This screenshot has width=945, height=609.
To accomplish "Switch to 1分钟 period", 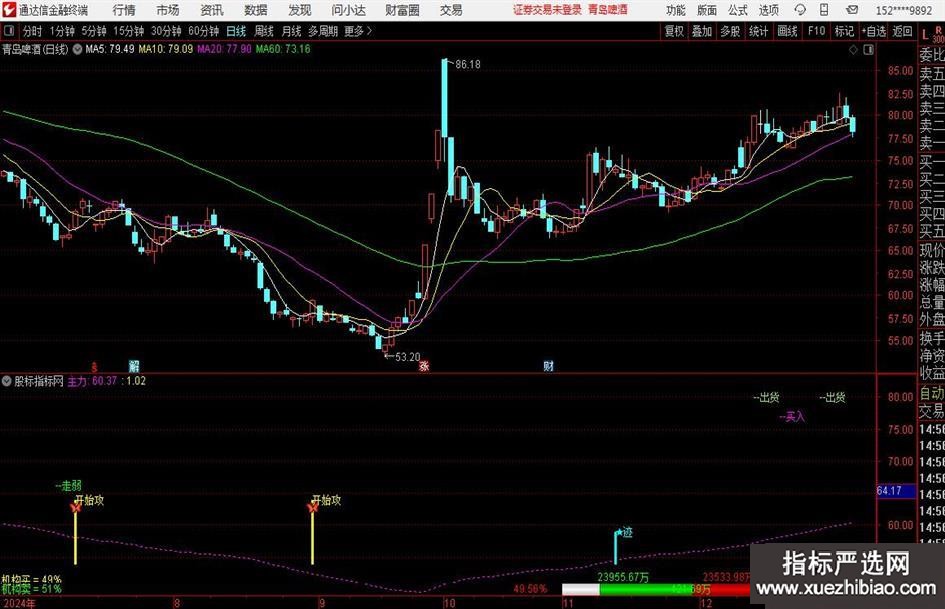I will tap(61, 31).
